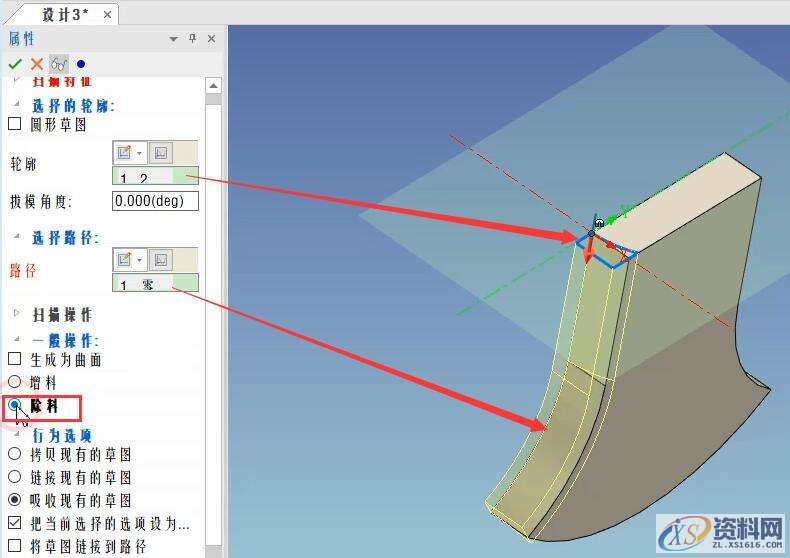Select the 增料 radio button
Viewport: 790px width, 558px height.
pos(15,381)
